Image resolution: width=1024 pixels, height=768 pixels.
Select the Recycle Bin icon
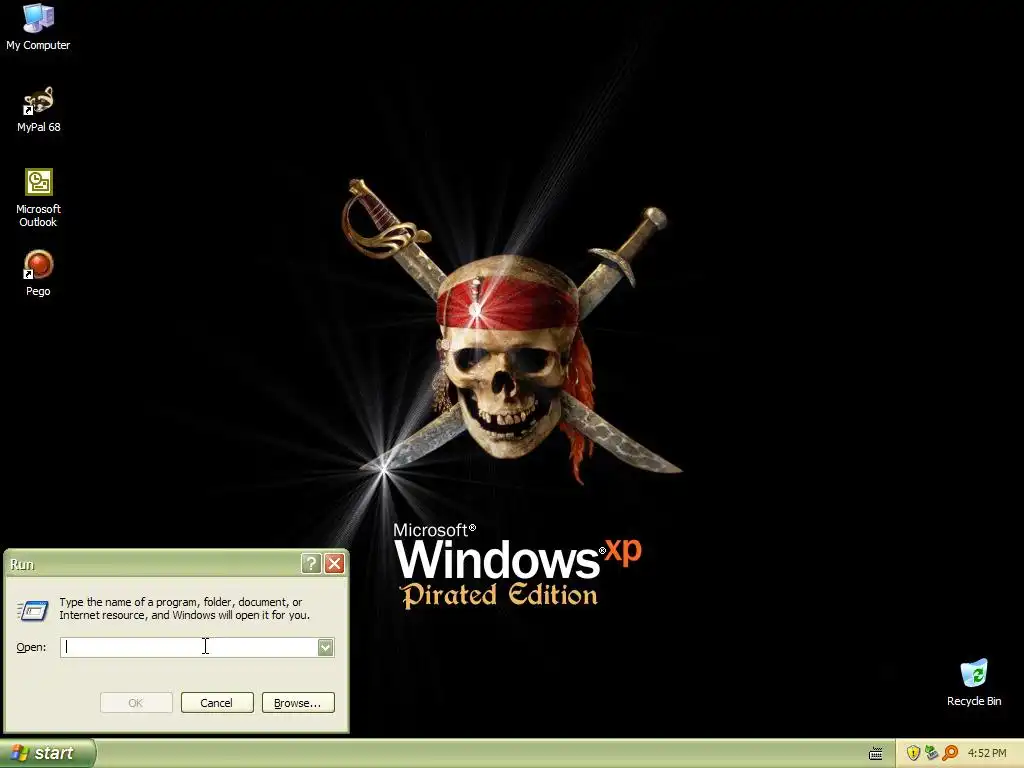point(974,682)
